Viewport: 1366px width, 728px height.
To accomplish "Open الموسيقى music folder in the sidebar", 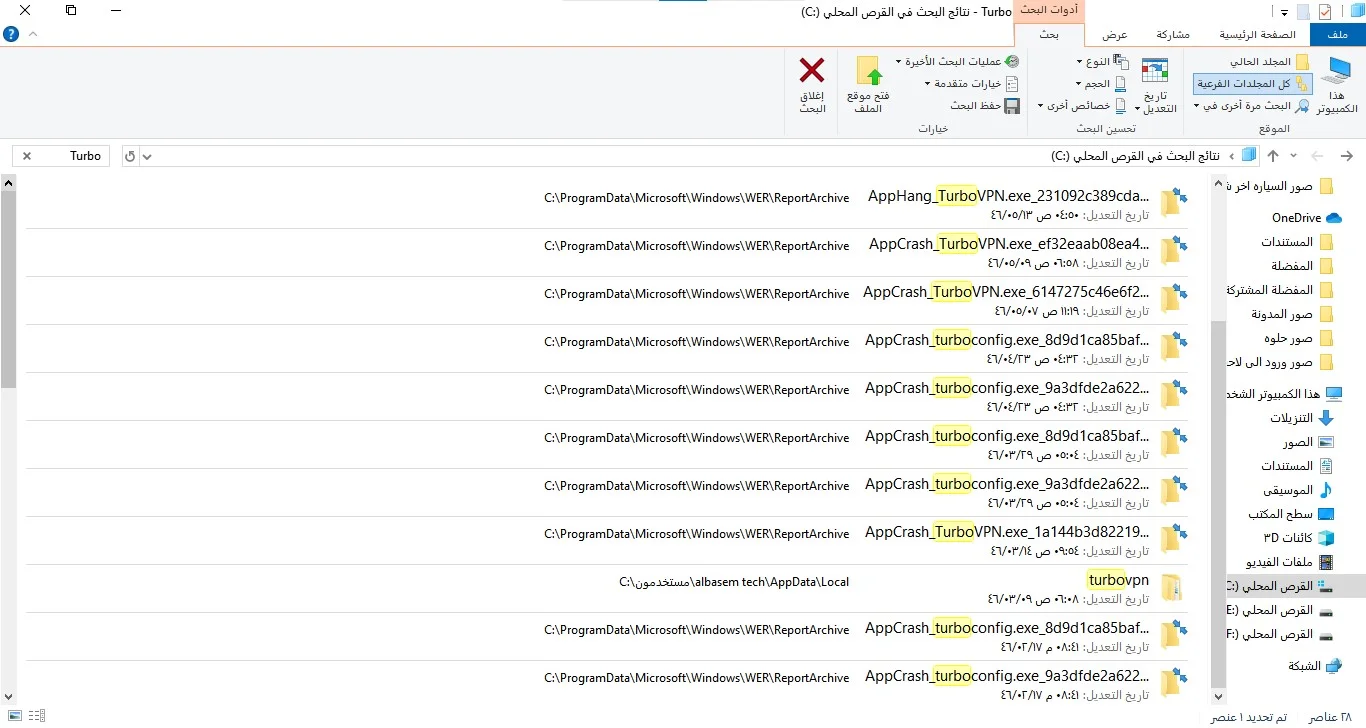I will [x=1298, y=490].
